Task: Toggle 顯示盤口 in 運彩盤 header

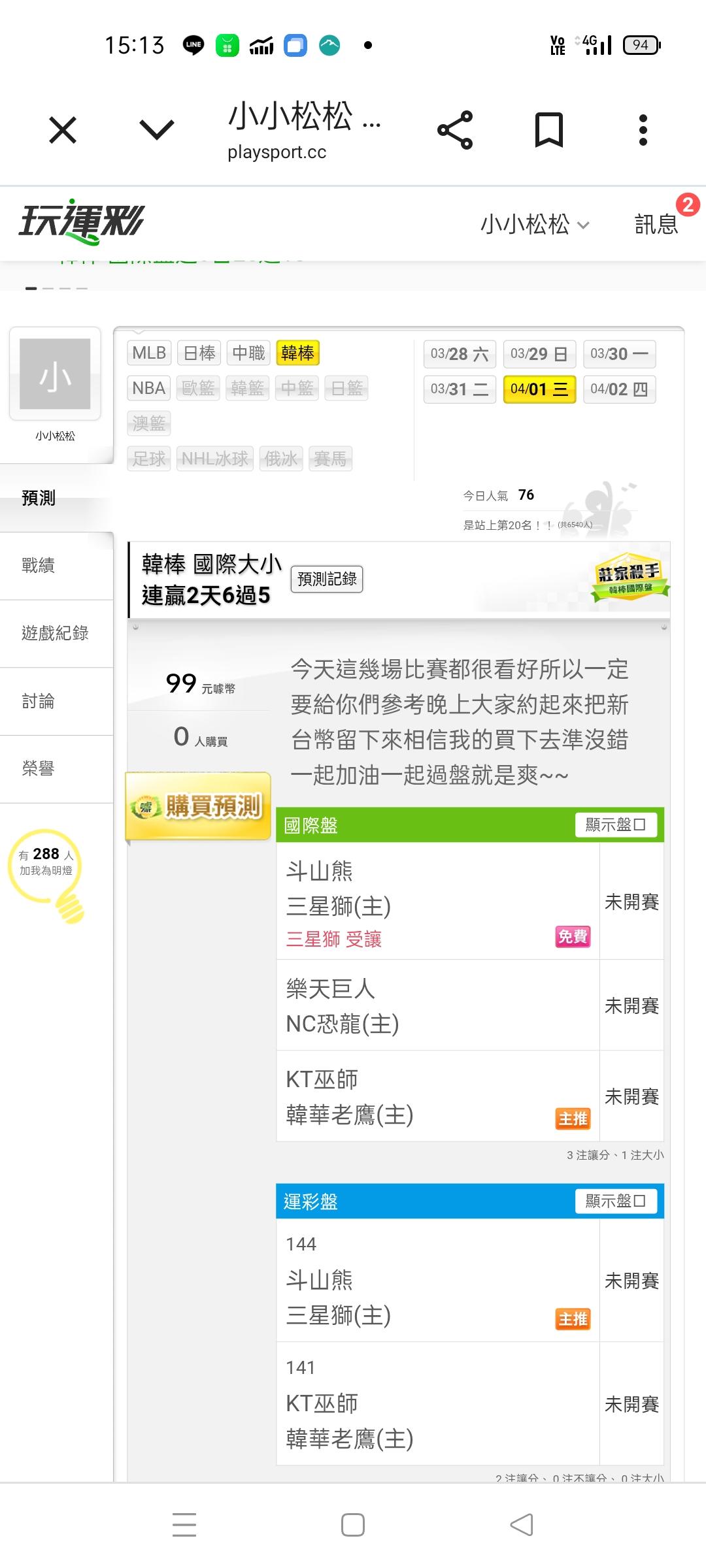Action: point(616,1201)
